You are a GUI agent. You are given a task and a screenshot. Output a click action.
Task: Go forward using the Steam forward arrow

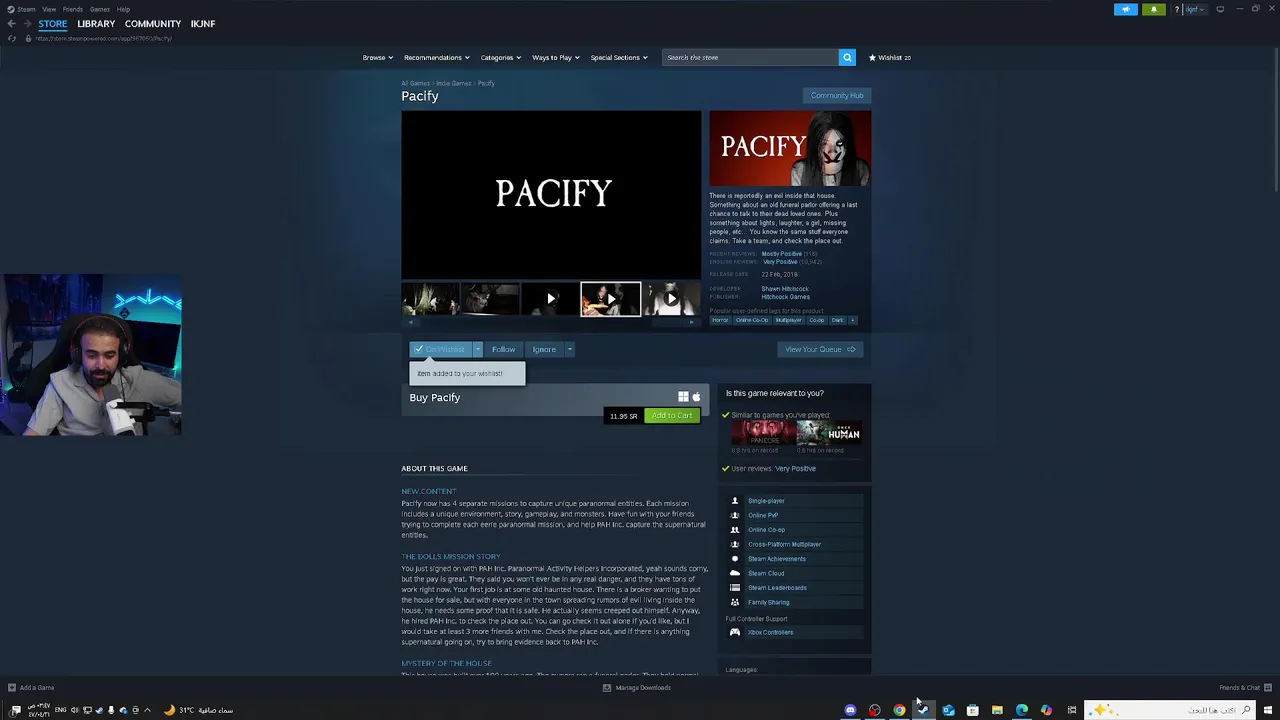(x=26, y=23)
